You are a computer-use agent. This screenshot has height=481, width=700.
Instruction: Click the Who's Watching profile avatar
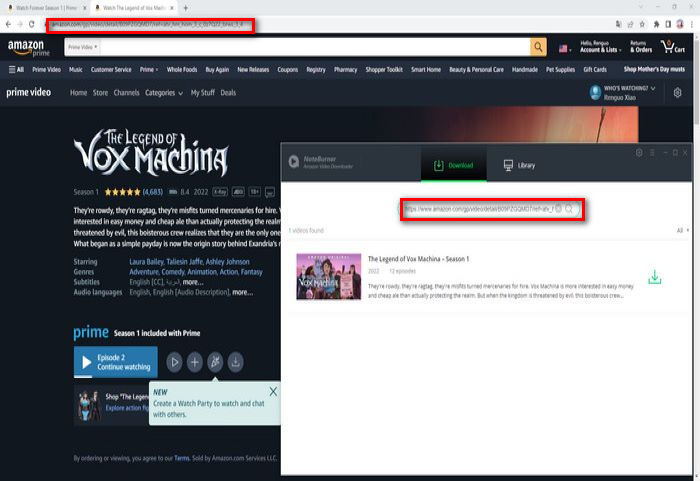pyautogui.click(x=595, y=92)
